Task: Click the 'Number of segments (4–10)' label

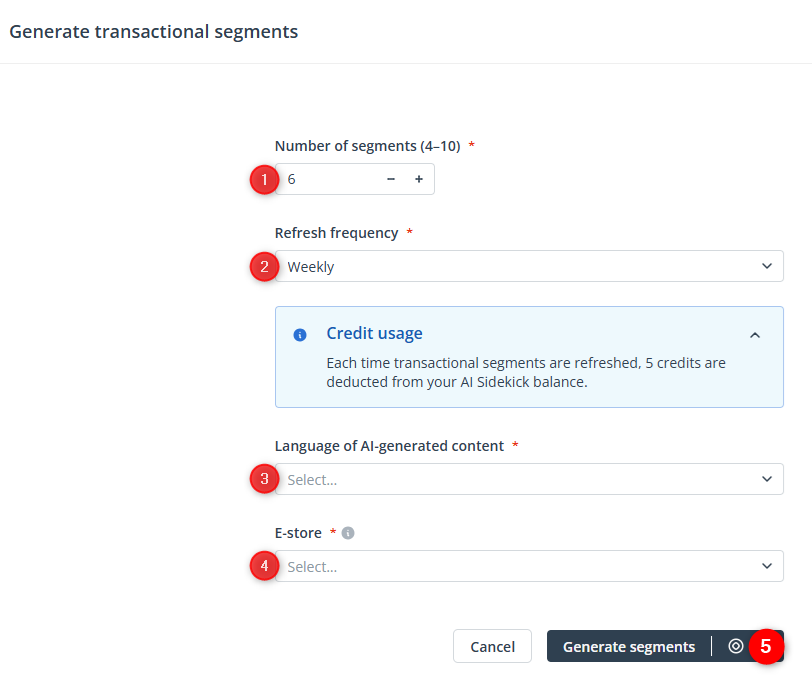Action: pyautogui.click(x=368, y=146)
